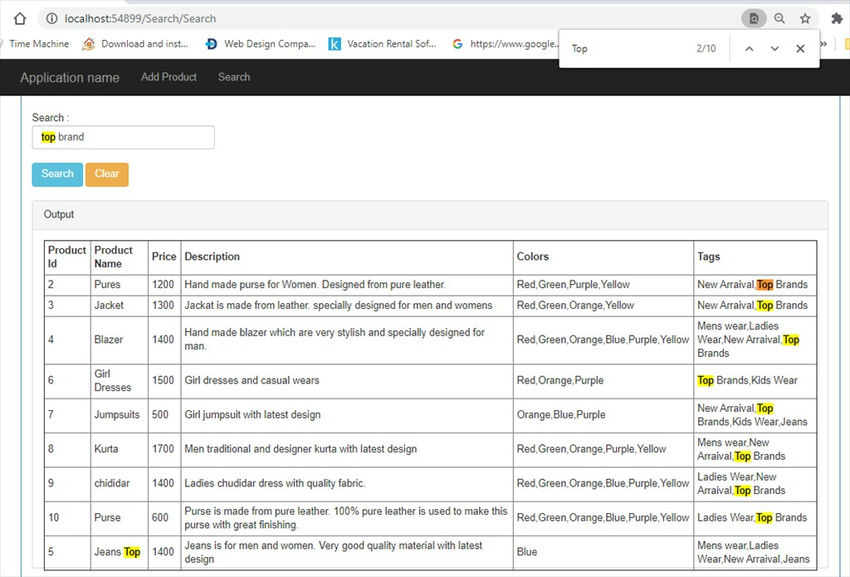Go to previous find match
Image resolution: width=850 pixels, height=577 pixels.
[x=748, y=48]
